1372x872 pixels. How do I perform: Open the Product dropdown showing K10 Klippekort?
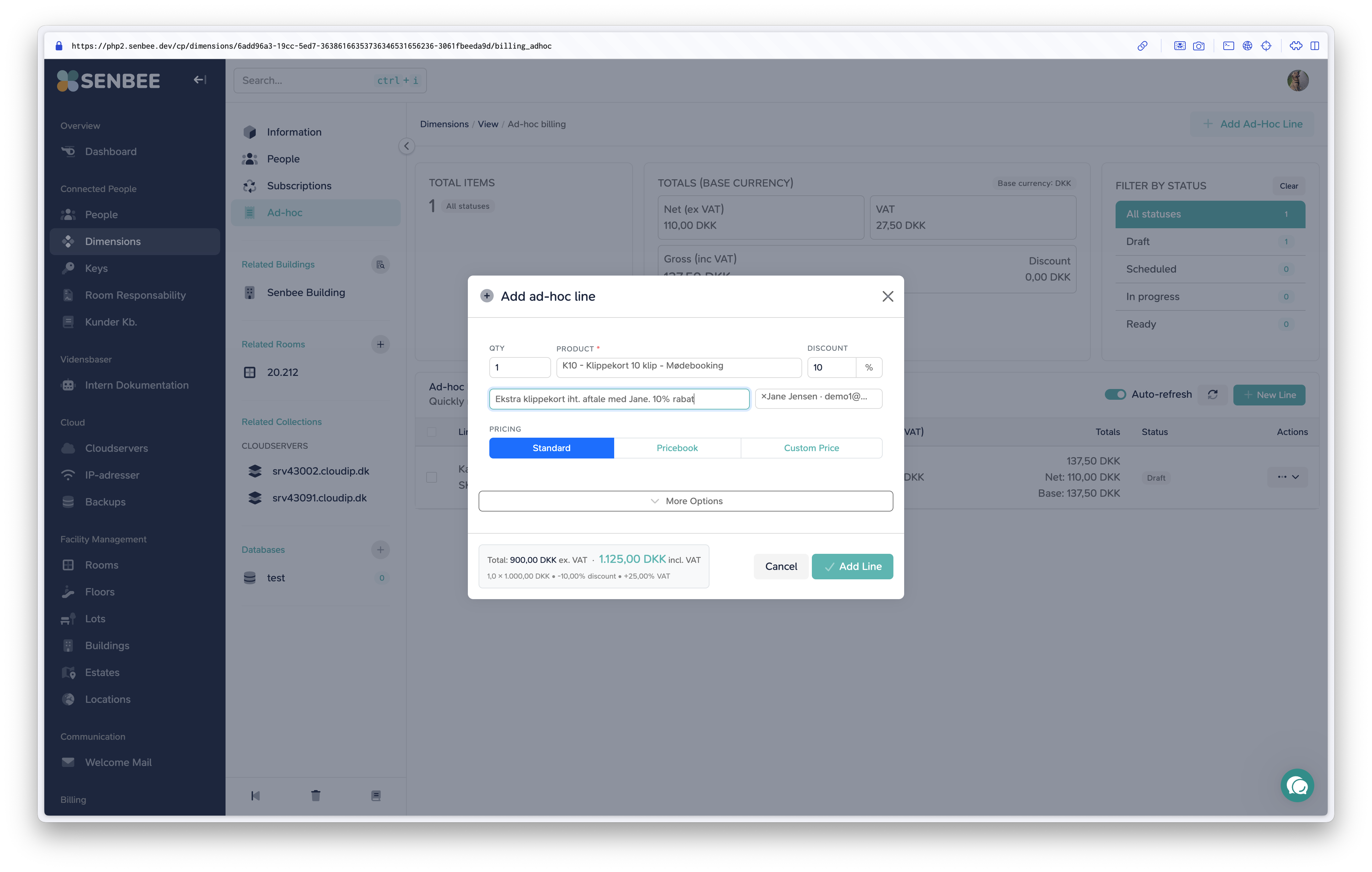pos(679,367)
